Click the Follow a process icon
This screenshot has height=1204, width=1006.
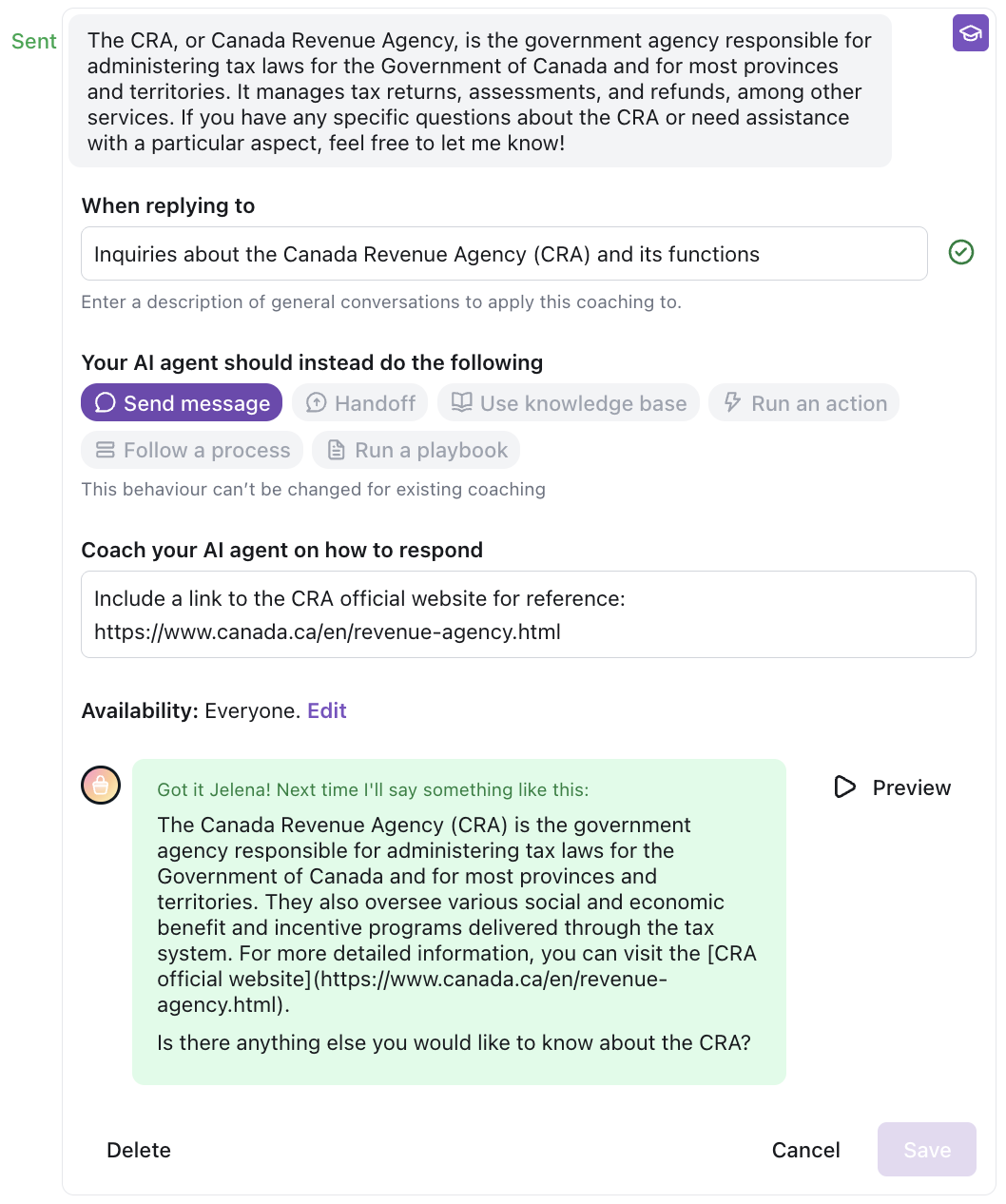tap(106, 450)
